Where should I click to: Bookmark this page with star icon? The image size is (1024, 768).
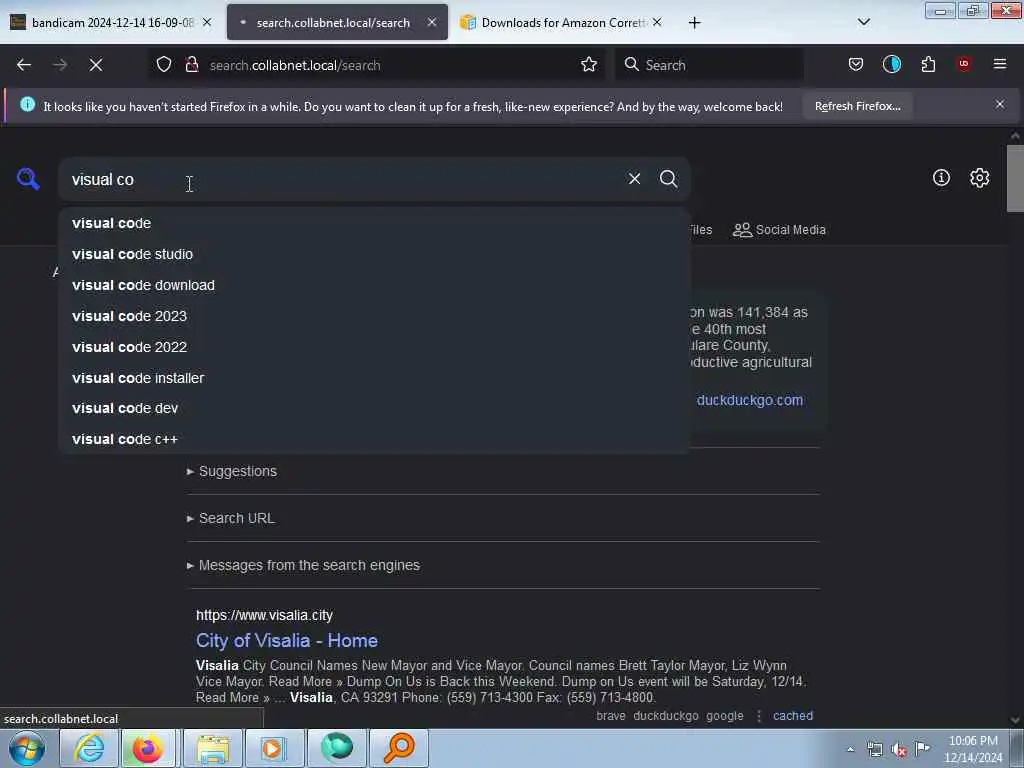pyautogui.click(x=589, y=65)
